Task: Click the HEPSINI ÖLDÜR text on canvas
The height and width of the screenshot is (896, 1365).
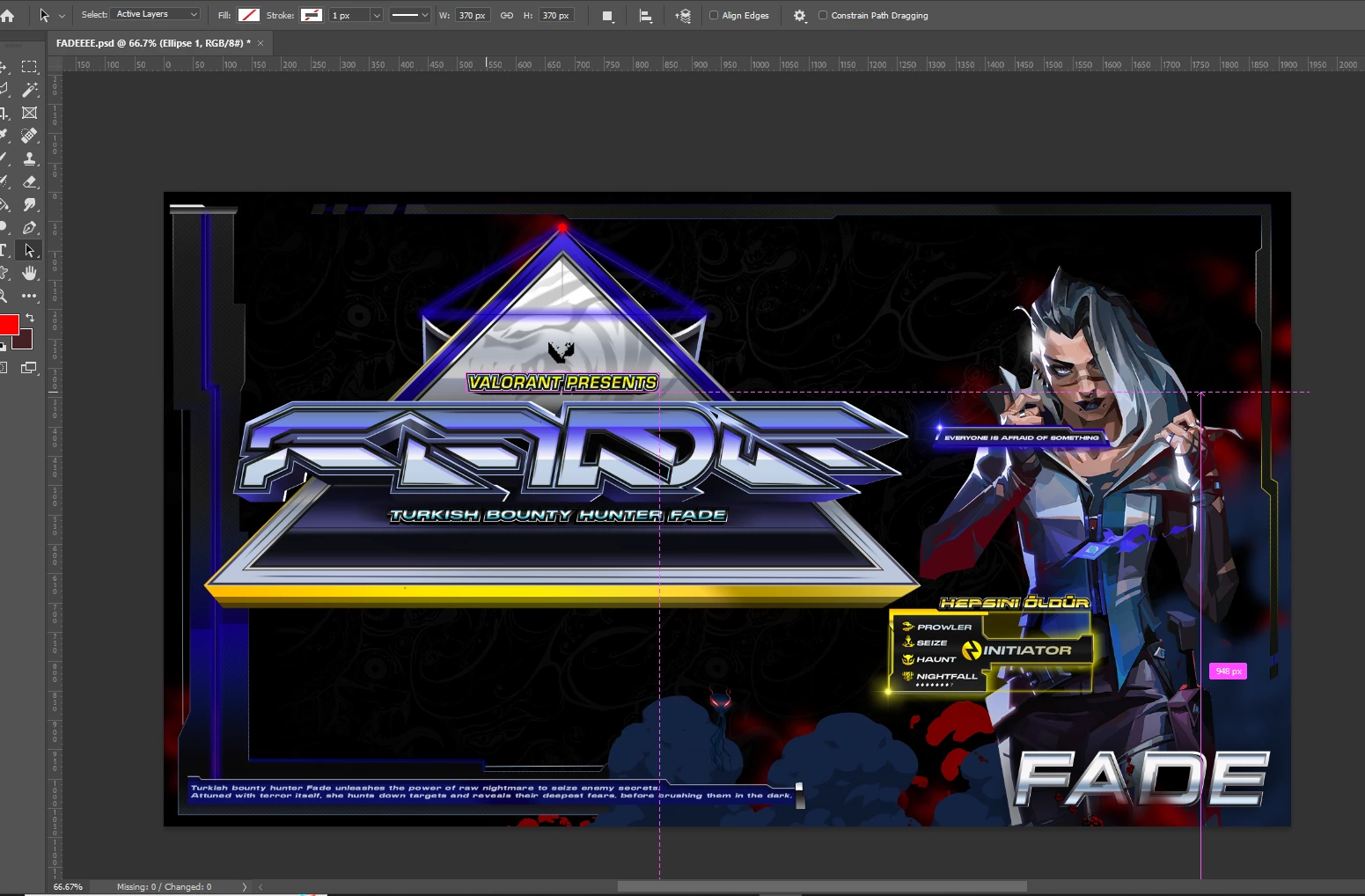Action: (1015, 603)
